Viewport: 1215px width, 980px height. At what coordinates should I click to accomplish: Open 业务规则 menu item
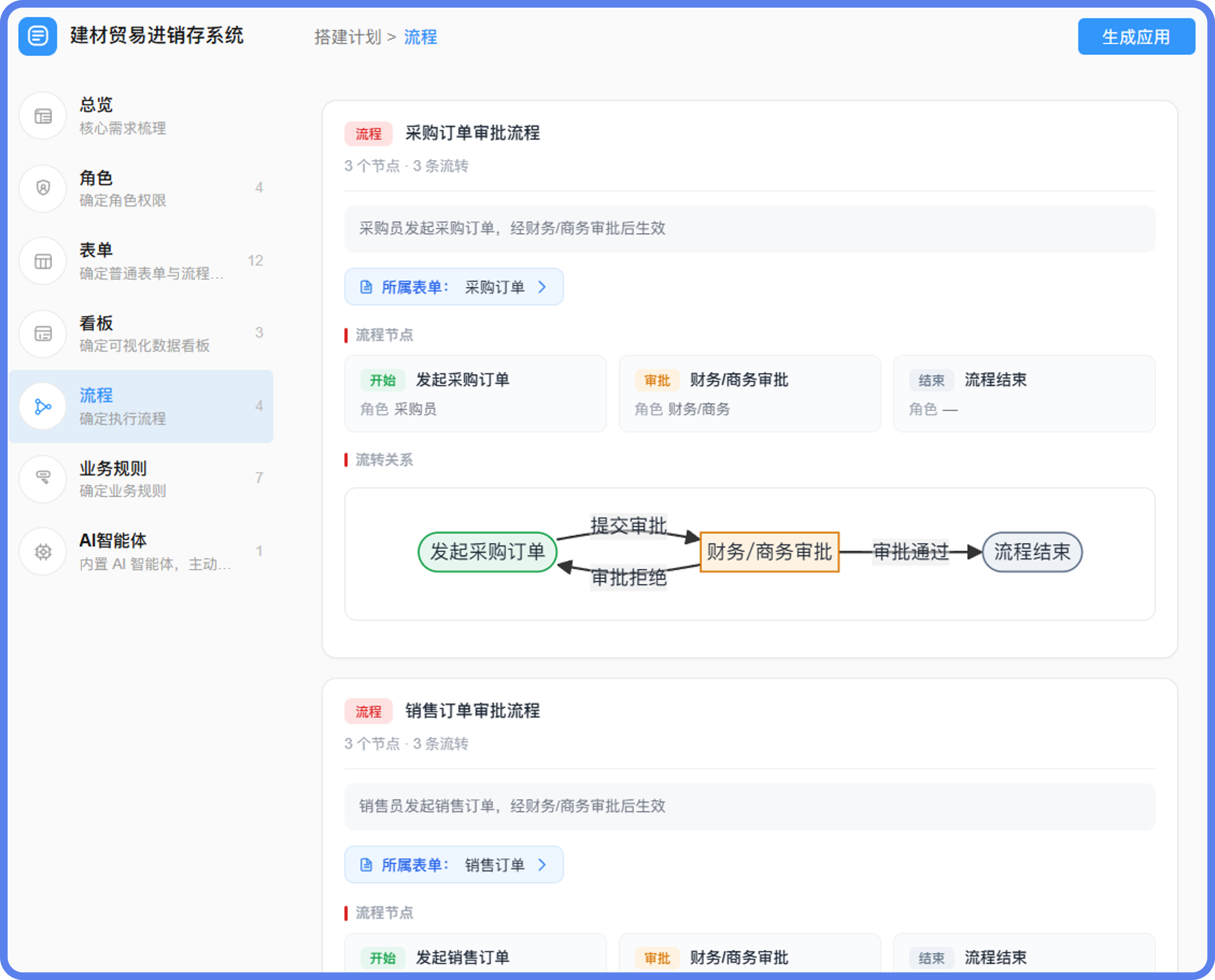coord(141,479)
